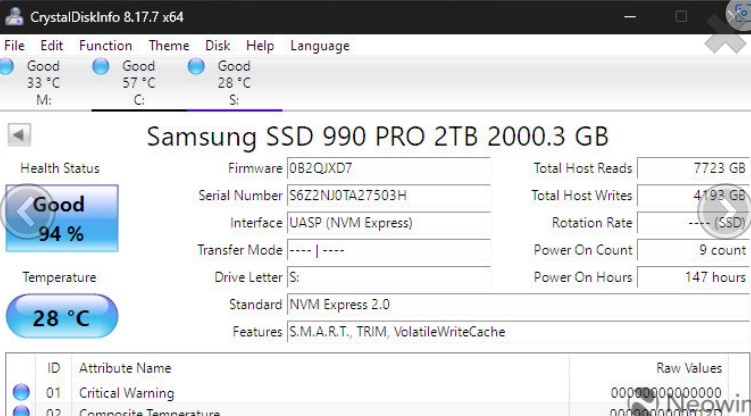Screen dimensions: 751x416
Task: Click the Features field S.M.A.R.T., TRIM
Action: (519, 332)
